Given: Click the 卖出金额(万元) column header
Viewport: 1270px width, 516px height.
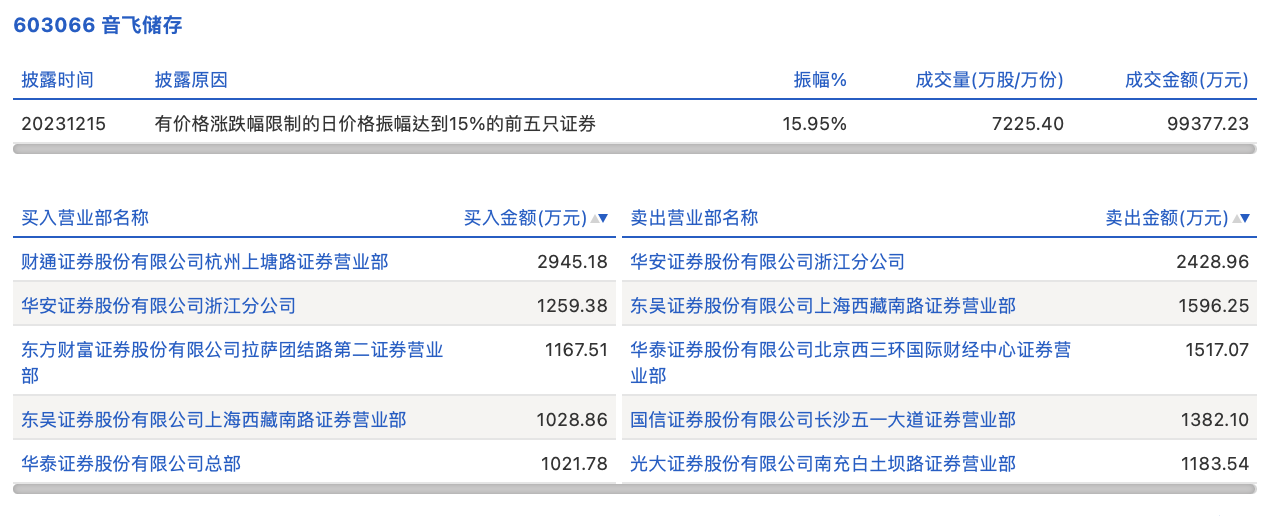Looking at the screenshot, I should tap(1166, 218).
